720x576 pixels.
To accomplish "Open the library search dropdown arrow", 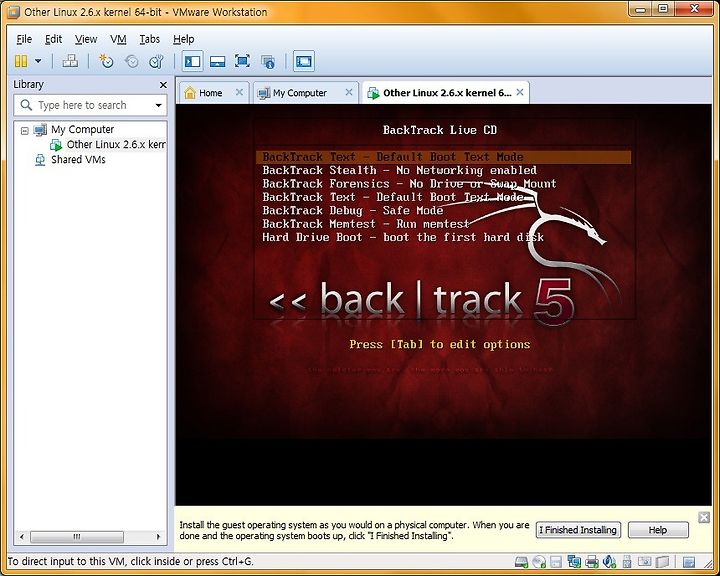I will [158, 105].
